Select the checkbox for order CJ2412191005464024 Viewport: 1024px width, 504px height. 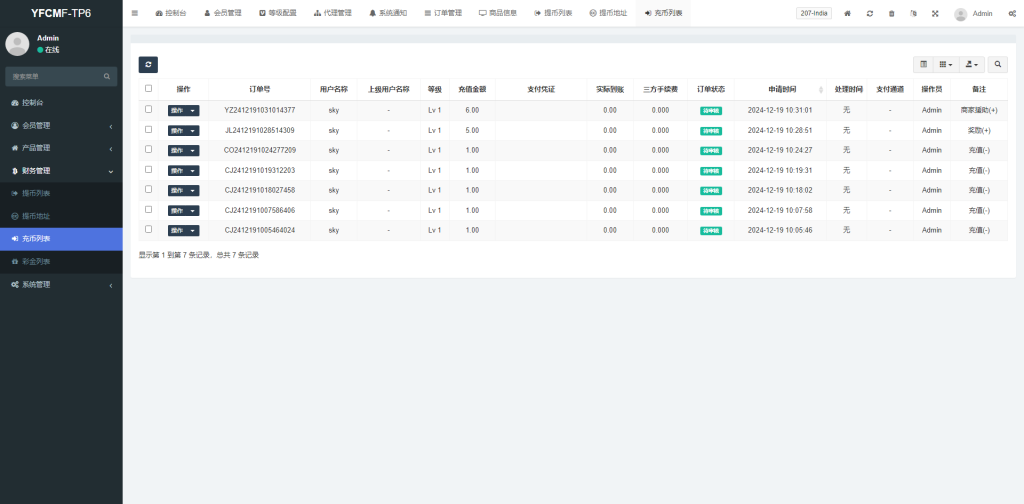149,229
